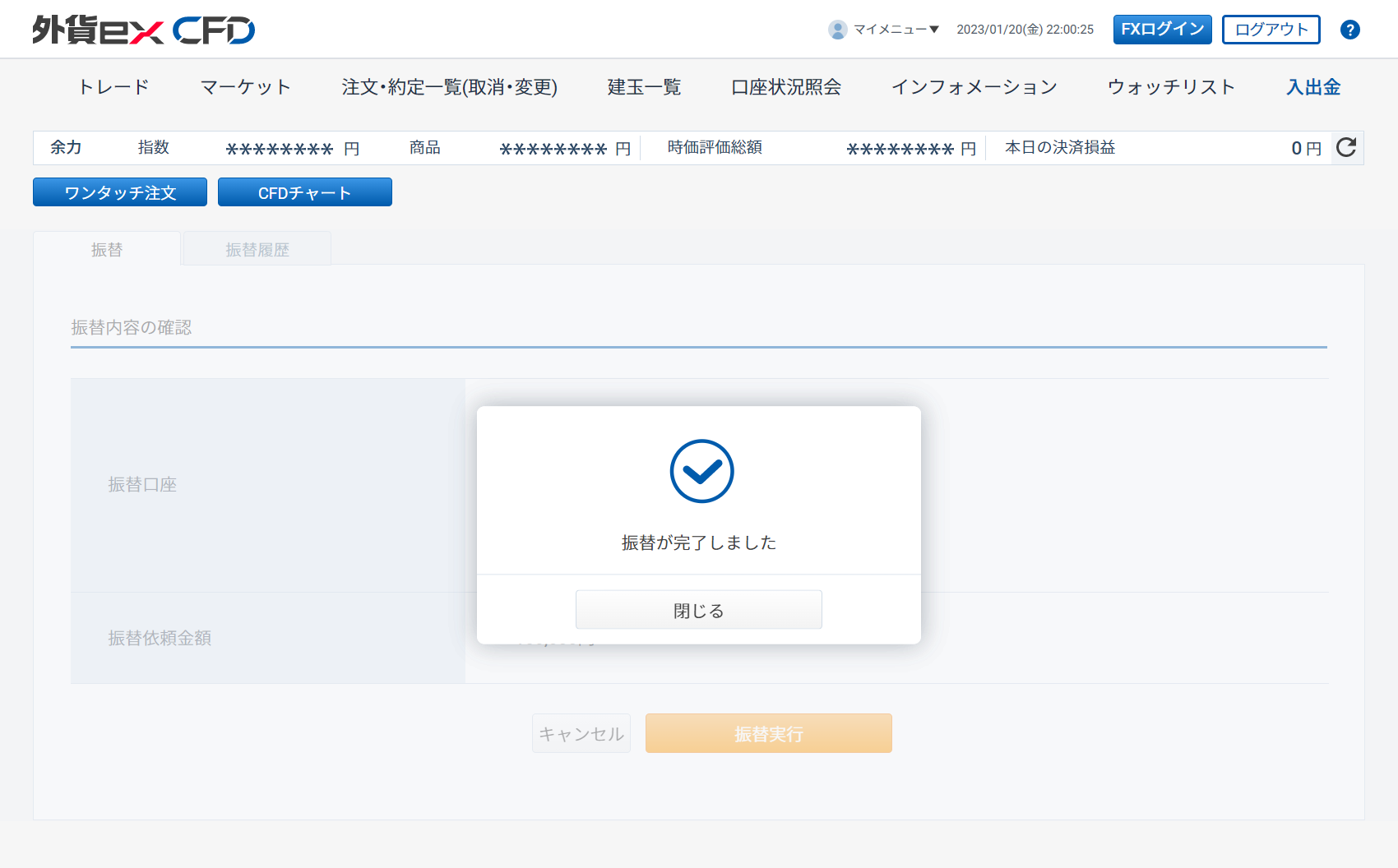Click the 外貨ex CFD logo
This screenshot has width=1398, height=868.
144,30
